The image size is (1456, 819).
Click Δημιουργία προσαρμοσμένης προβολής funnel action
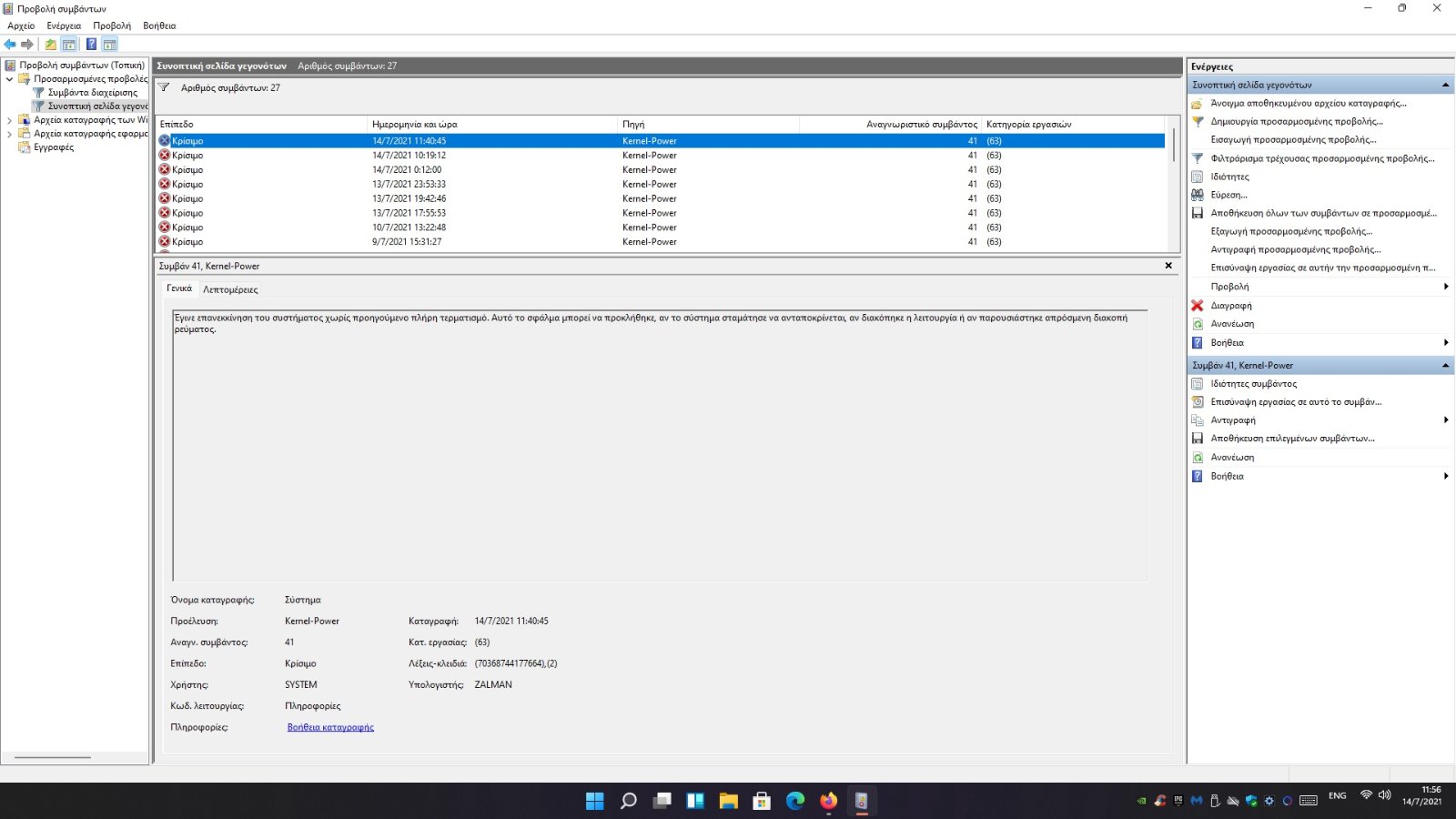tap(1296, 122)
